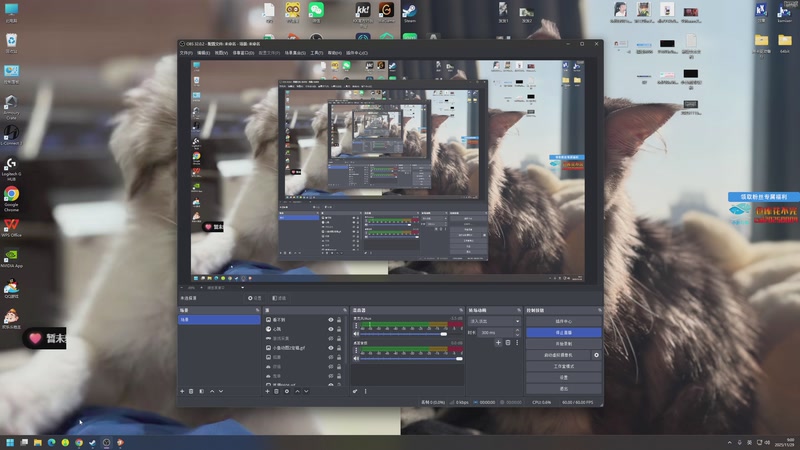Remove scene transition trash icon
The height and width of the screenshot is (450, 800).
(508, 343)
